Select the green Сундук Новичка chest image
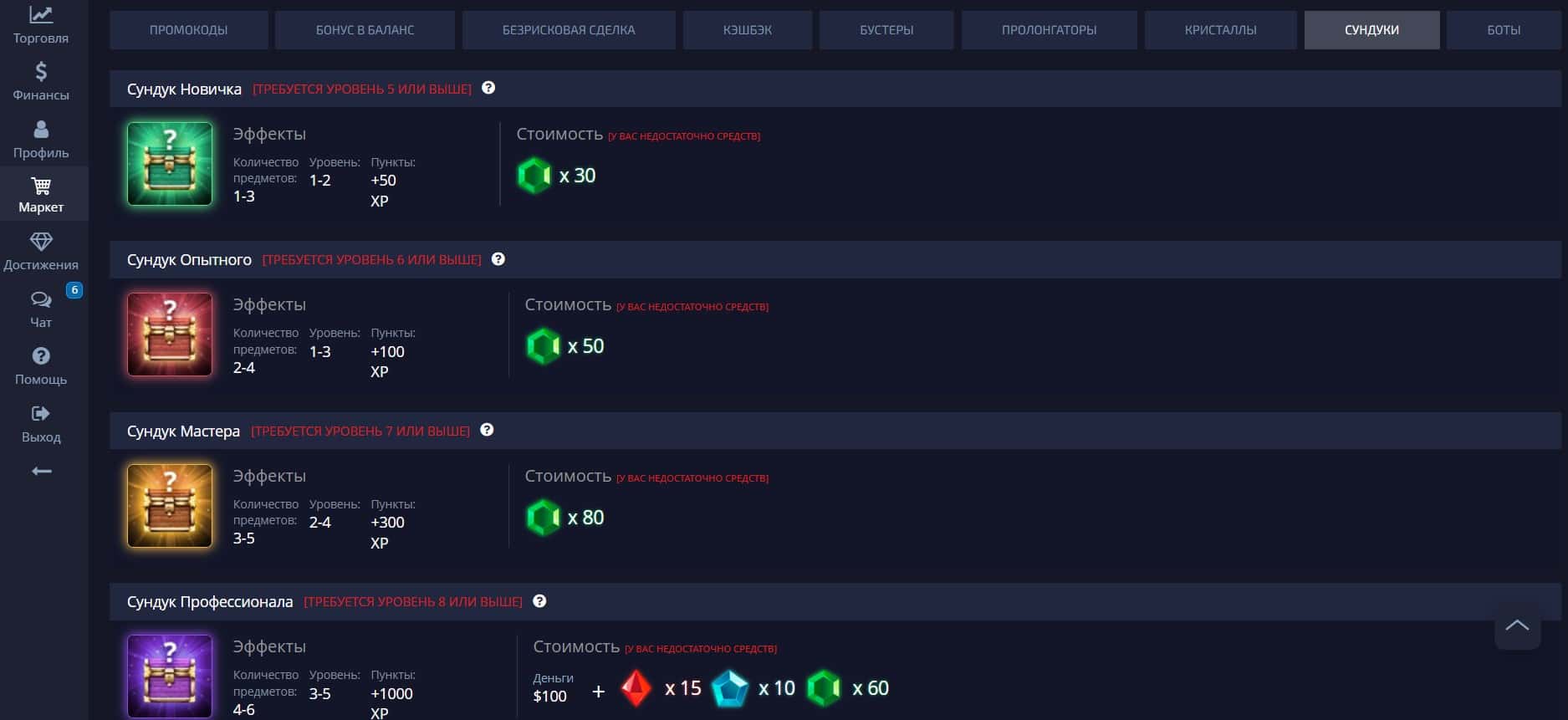Image resolution: width=1568 pixels, height=720 pixels. coord(170,164)
